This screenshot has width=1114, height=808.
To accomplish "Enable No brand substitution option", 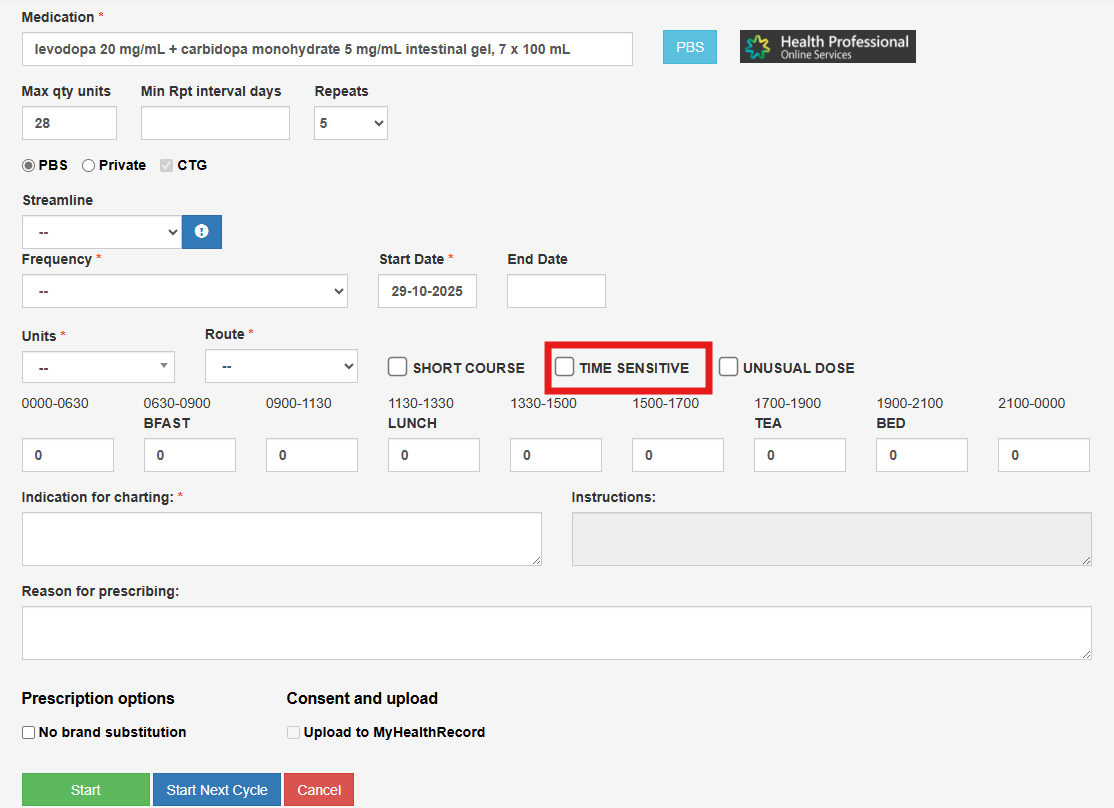I will point(29,732).
